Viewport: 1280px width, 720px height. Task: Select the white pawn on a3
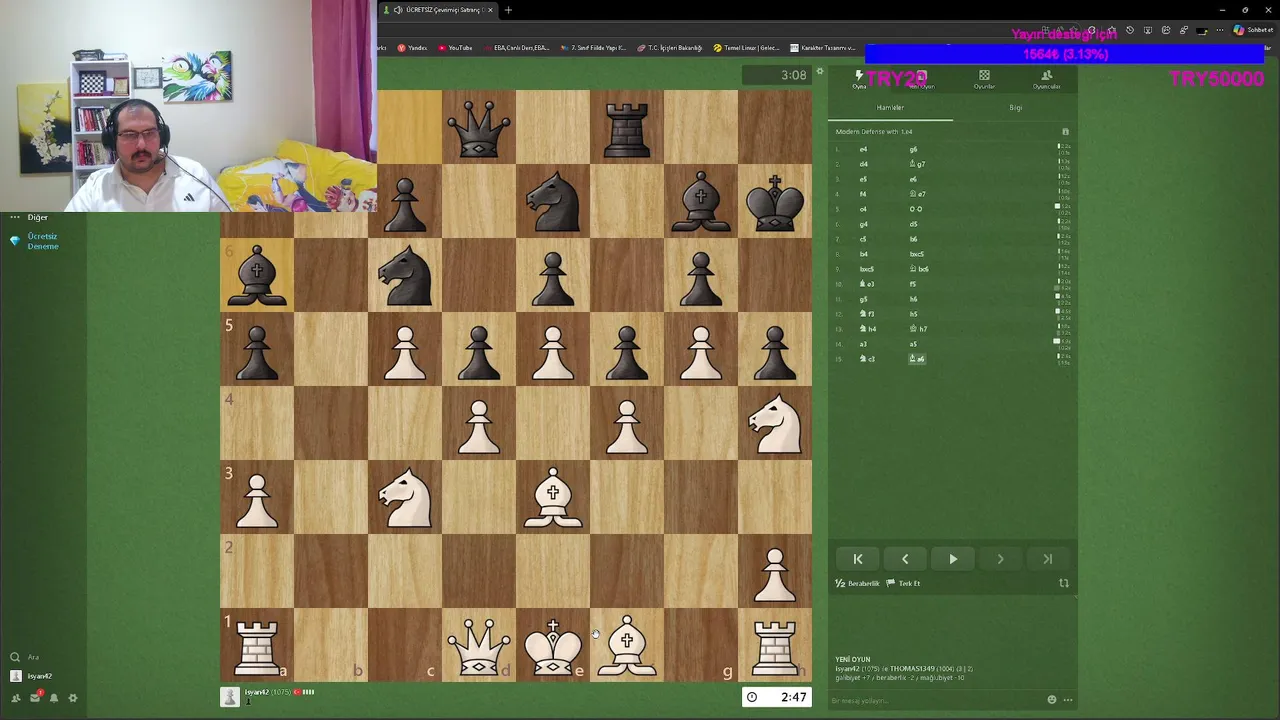point(257,497)
